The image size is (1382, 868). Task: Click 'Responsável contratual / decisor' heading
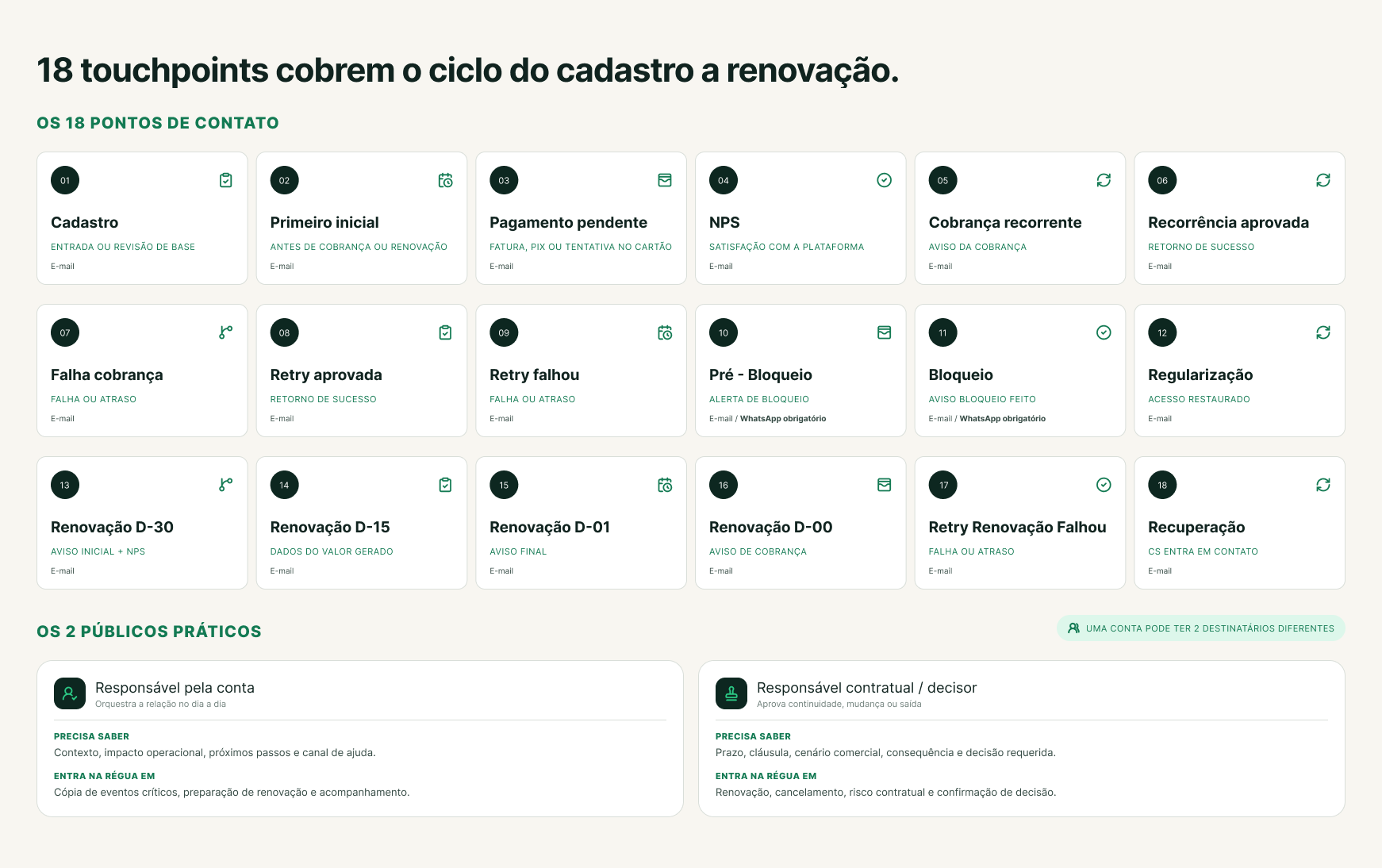[x=867, y=688]
